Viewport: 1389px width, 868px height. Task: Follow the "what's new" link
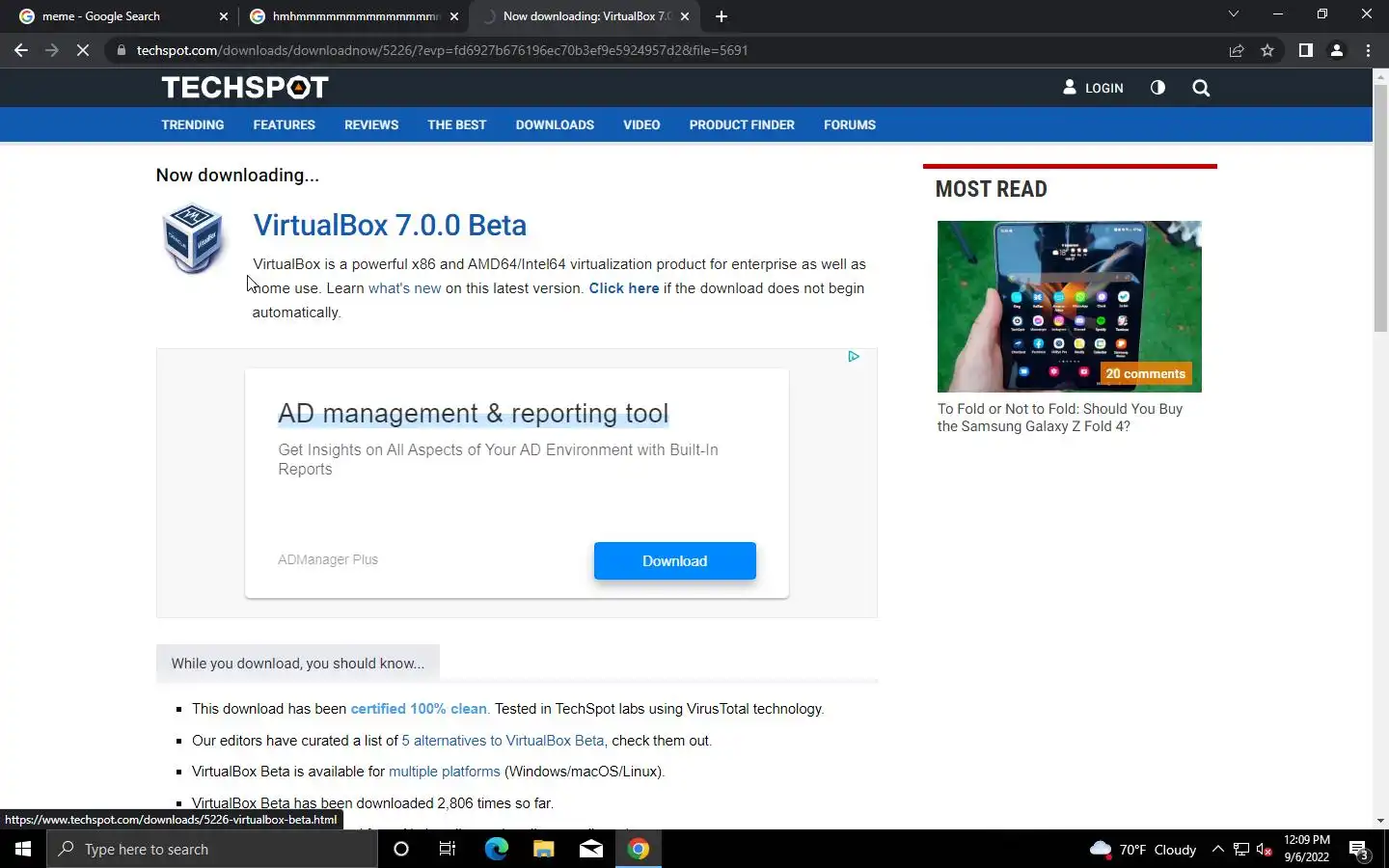pyautogui.click(x=404, y=288)
